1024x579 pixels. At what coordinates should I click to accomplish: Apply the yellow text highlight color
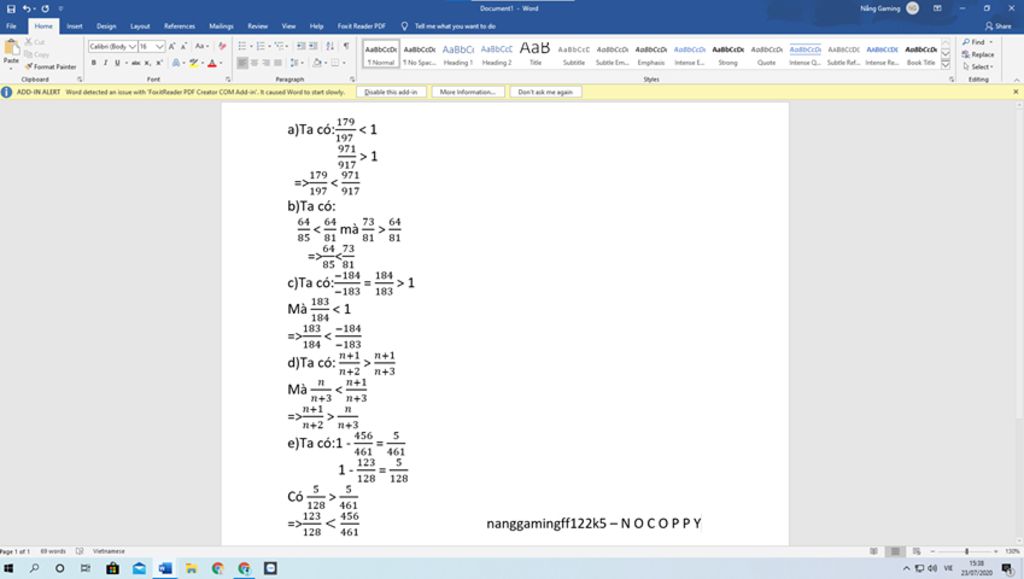click(193, 63)
